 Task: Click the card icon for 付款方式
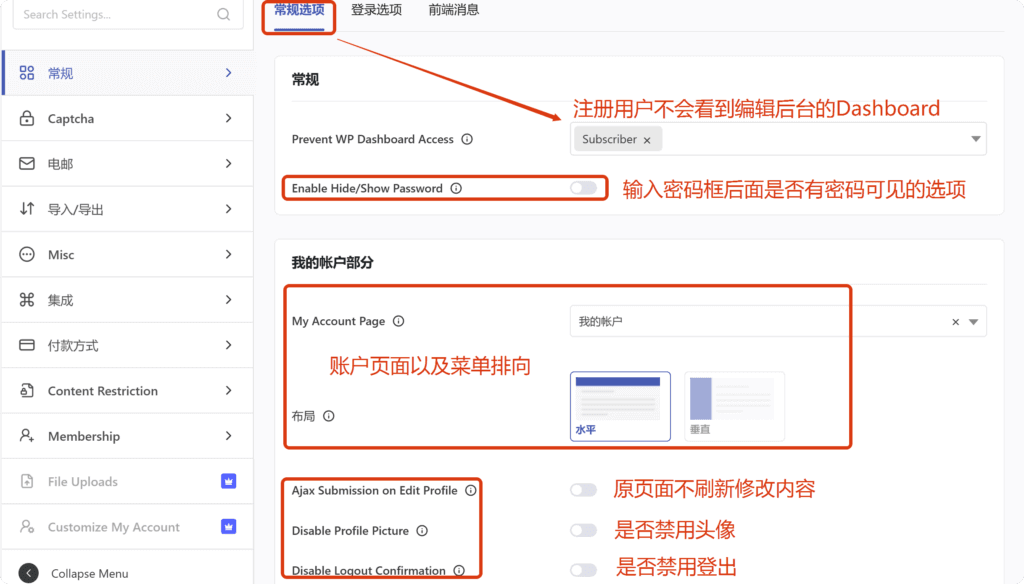click(x=29, y=345)
